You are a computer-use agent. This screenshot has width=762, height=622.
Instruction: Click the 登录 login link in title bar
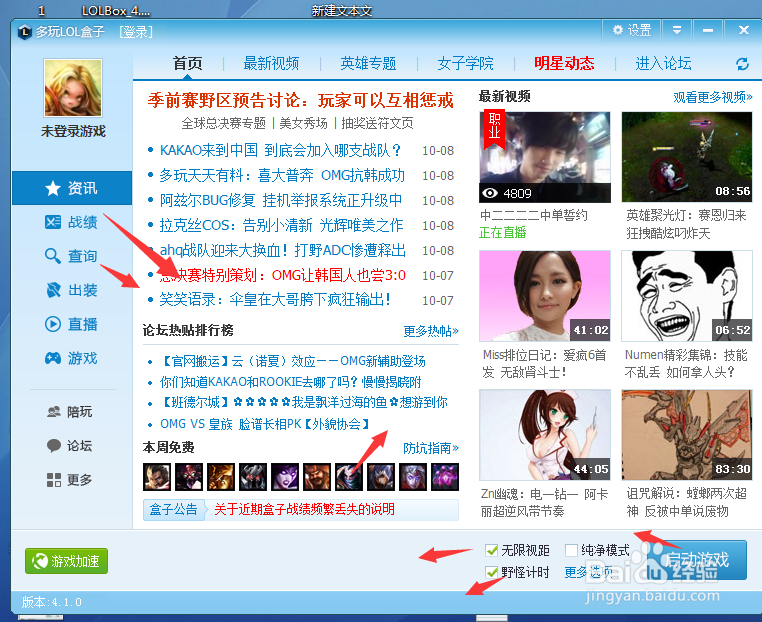136,32
